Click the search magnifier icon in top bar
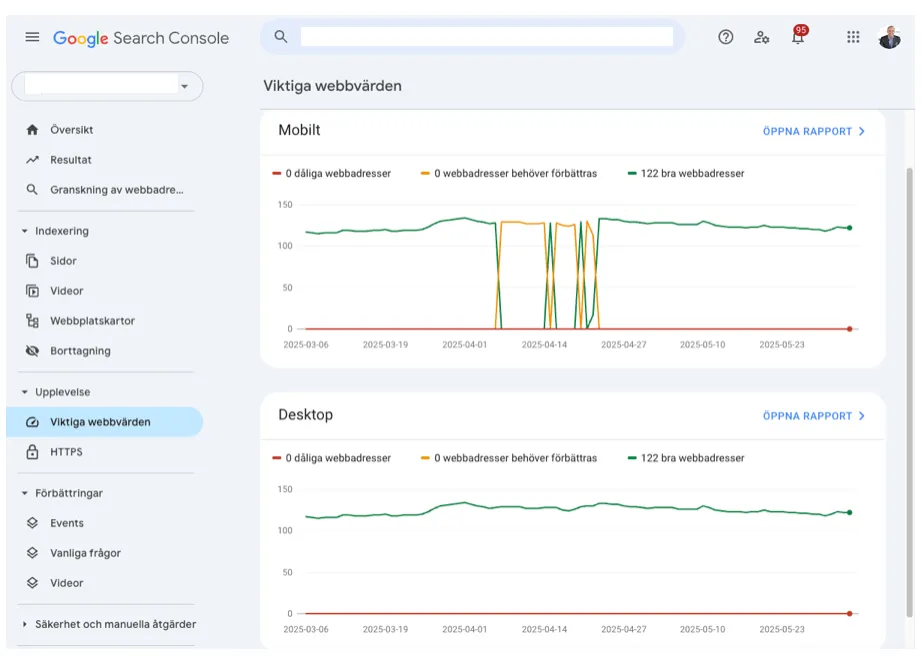Screen dimensions: 922x658 280,37
